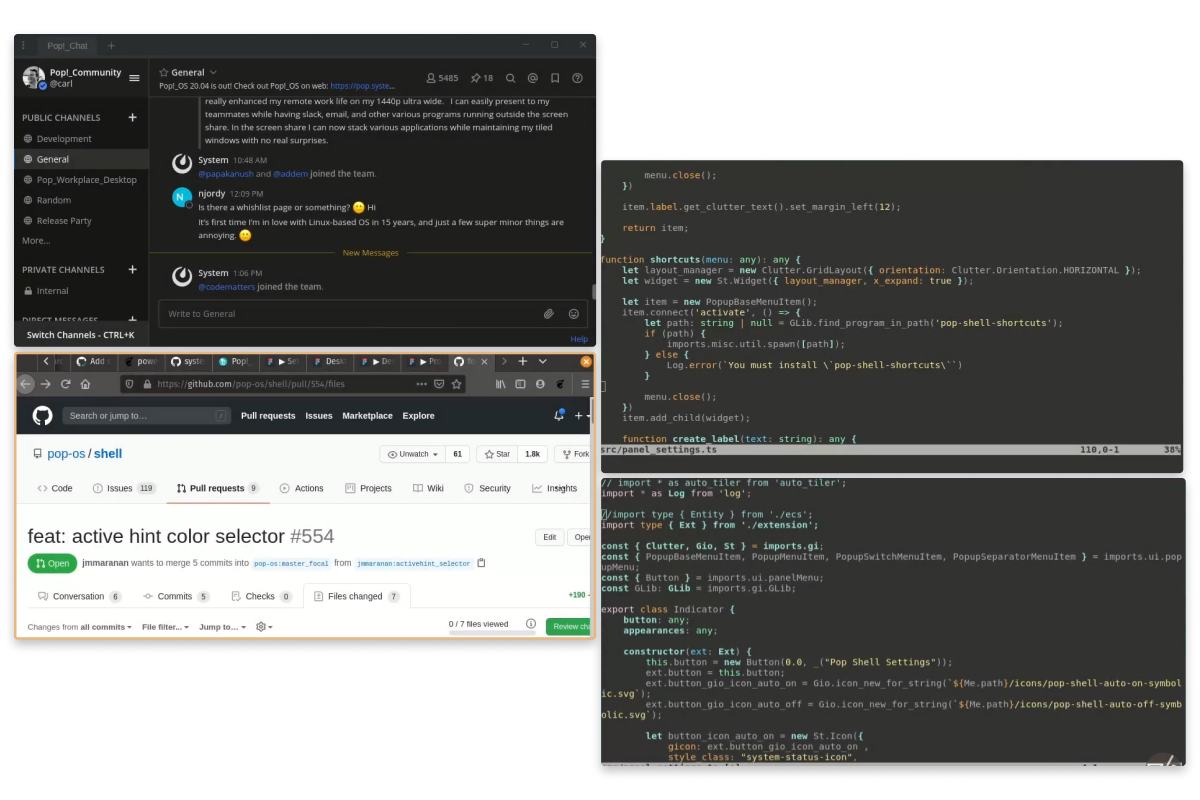Image resolution: width=1200 pixels, height=800 pixels.
Task: Open chat search magnifier icon
Action: (x=511, y=78)
